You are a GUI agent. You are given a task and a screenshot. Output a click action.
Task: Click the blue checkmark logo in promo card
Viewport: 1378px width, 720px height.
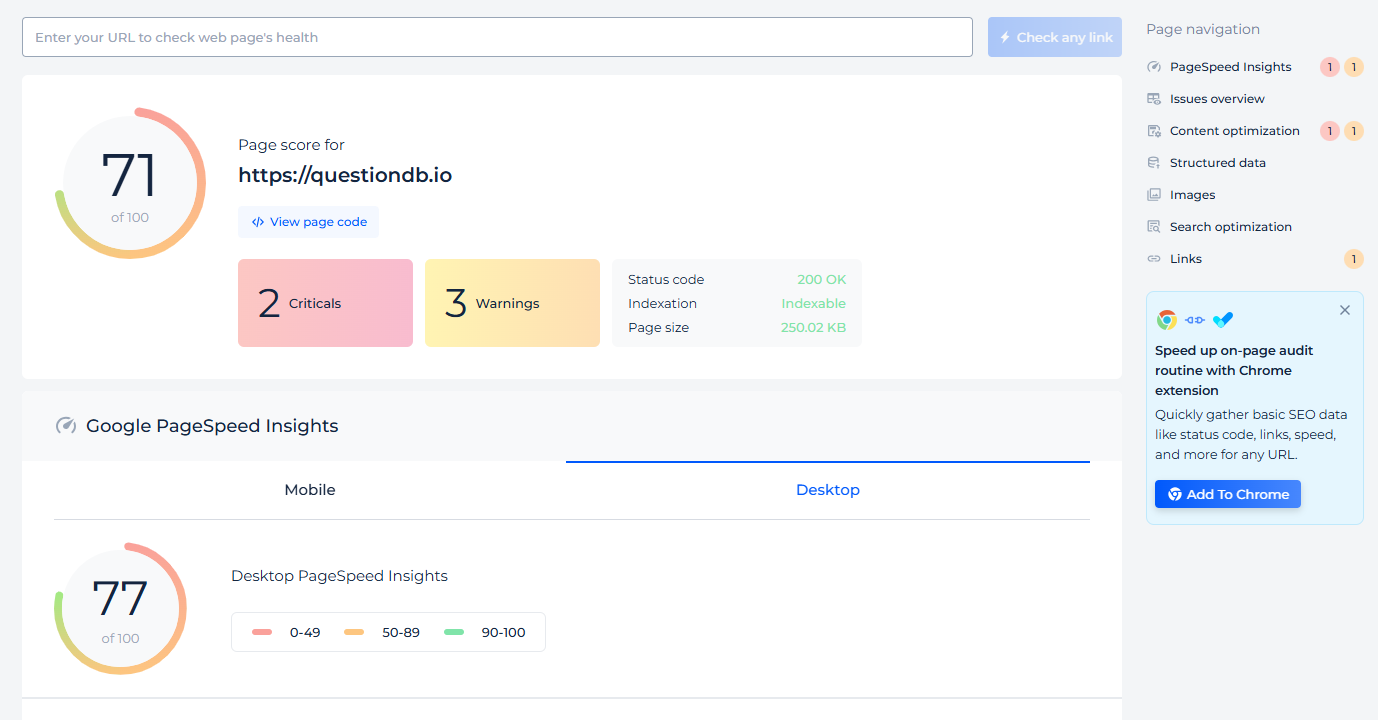[1223, 320]
